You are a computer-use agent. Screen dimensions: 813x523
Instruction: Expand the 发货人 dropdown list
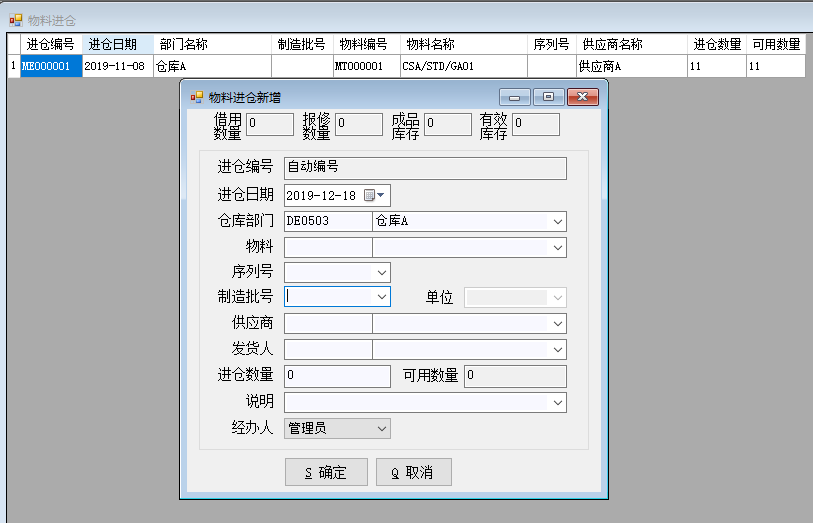pos(557,349)
